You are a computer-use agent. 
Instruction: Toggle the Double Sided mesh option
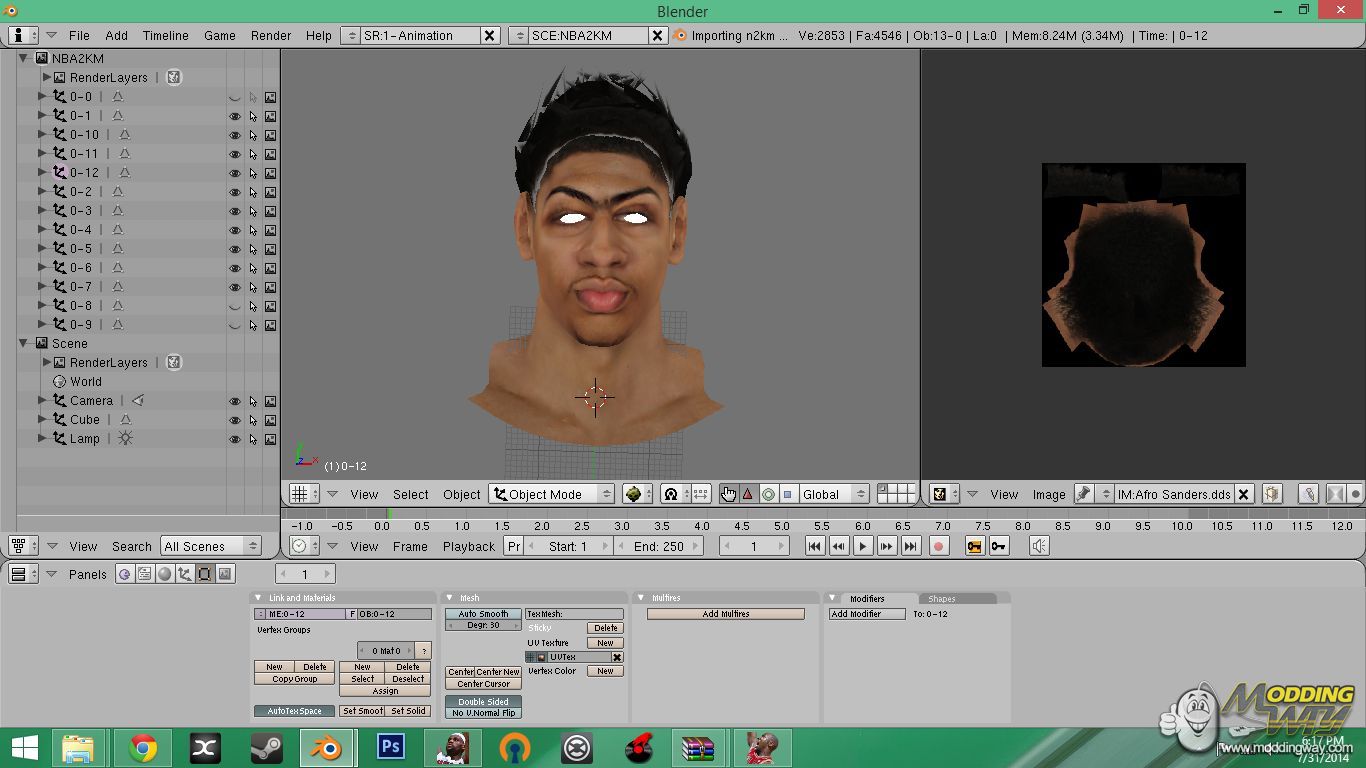click(x=483, y=702)
